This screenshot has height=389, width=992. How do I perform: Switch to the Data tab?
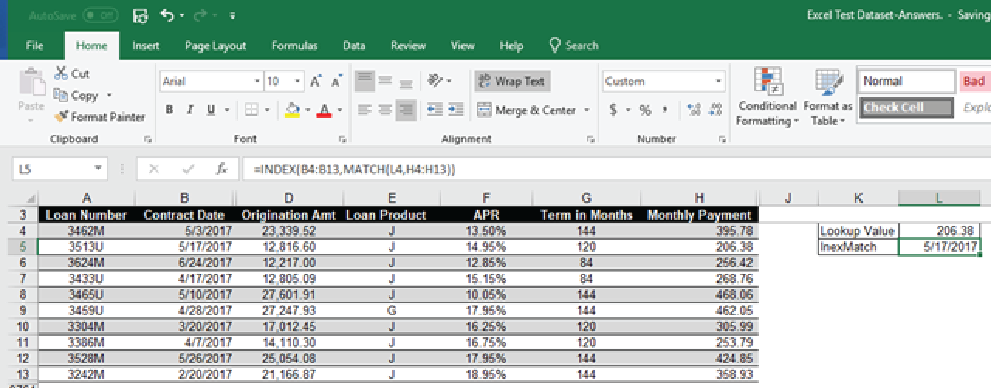click(354, 46)
